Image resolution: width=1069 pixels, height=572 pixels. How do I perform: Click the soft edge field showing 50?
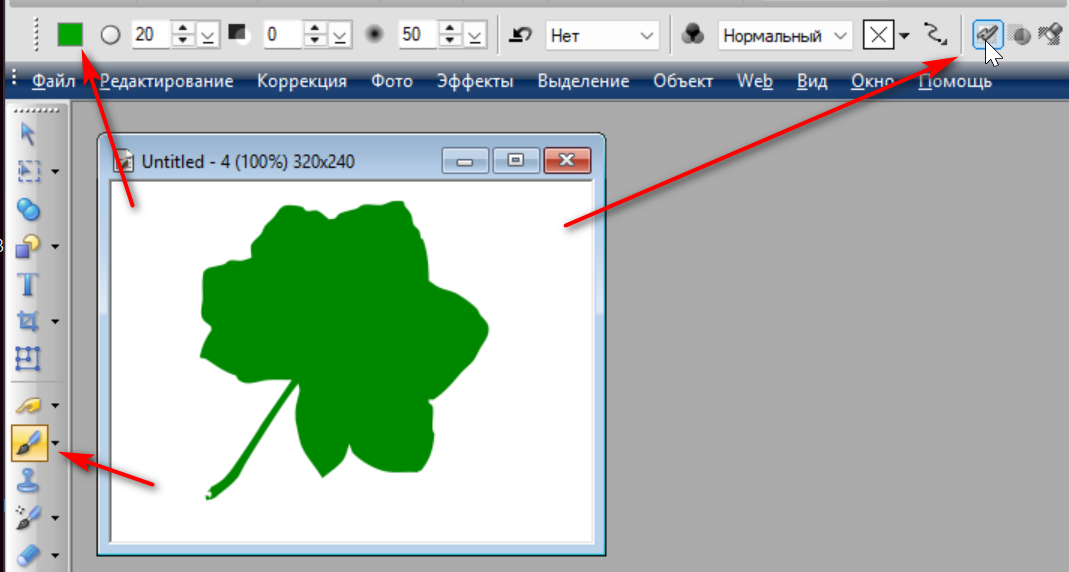(x=418, y=35)
